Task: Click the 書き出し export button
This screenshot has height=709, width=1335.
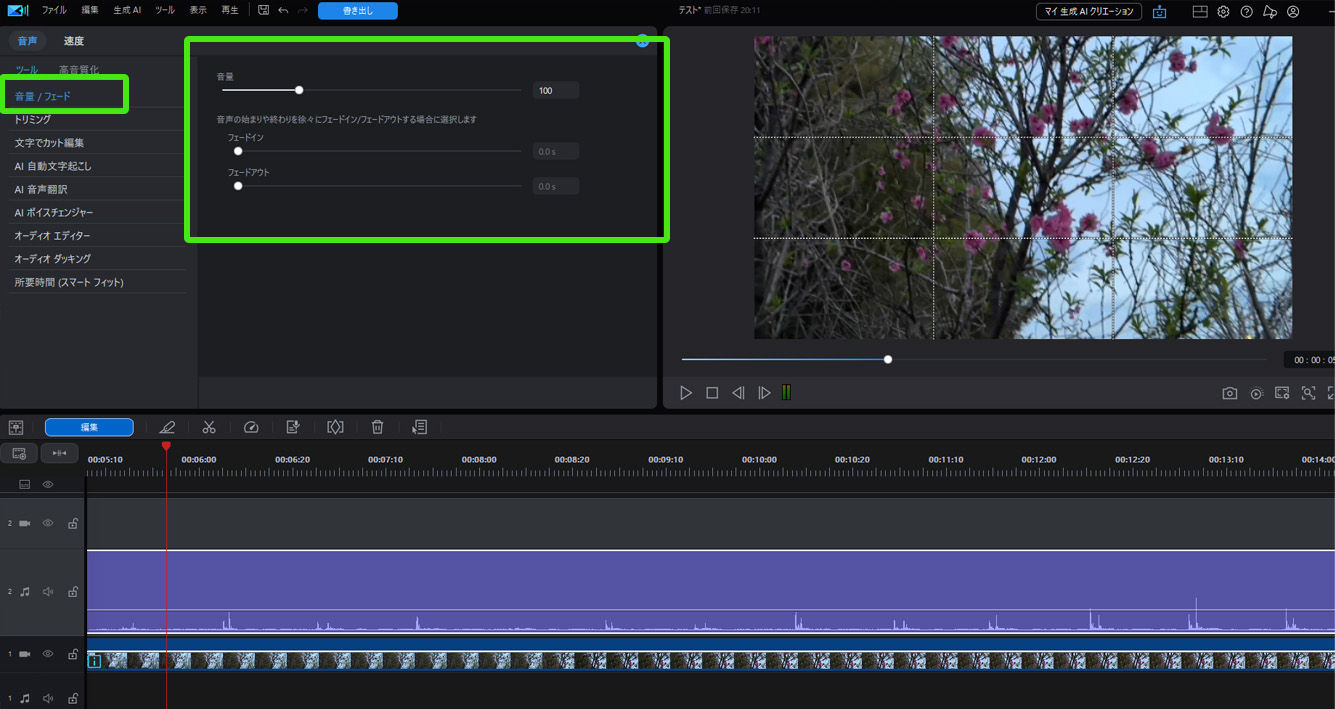Action: point(357,11)
